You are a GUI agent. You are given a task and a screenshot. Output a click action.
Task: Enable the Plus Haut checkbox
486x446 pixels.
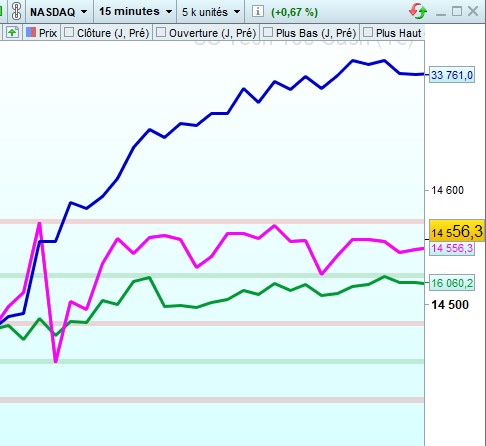(x=367, y=32)
